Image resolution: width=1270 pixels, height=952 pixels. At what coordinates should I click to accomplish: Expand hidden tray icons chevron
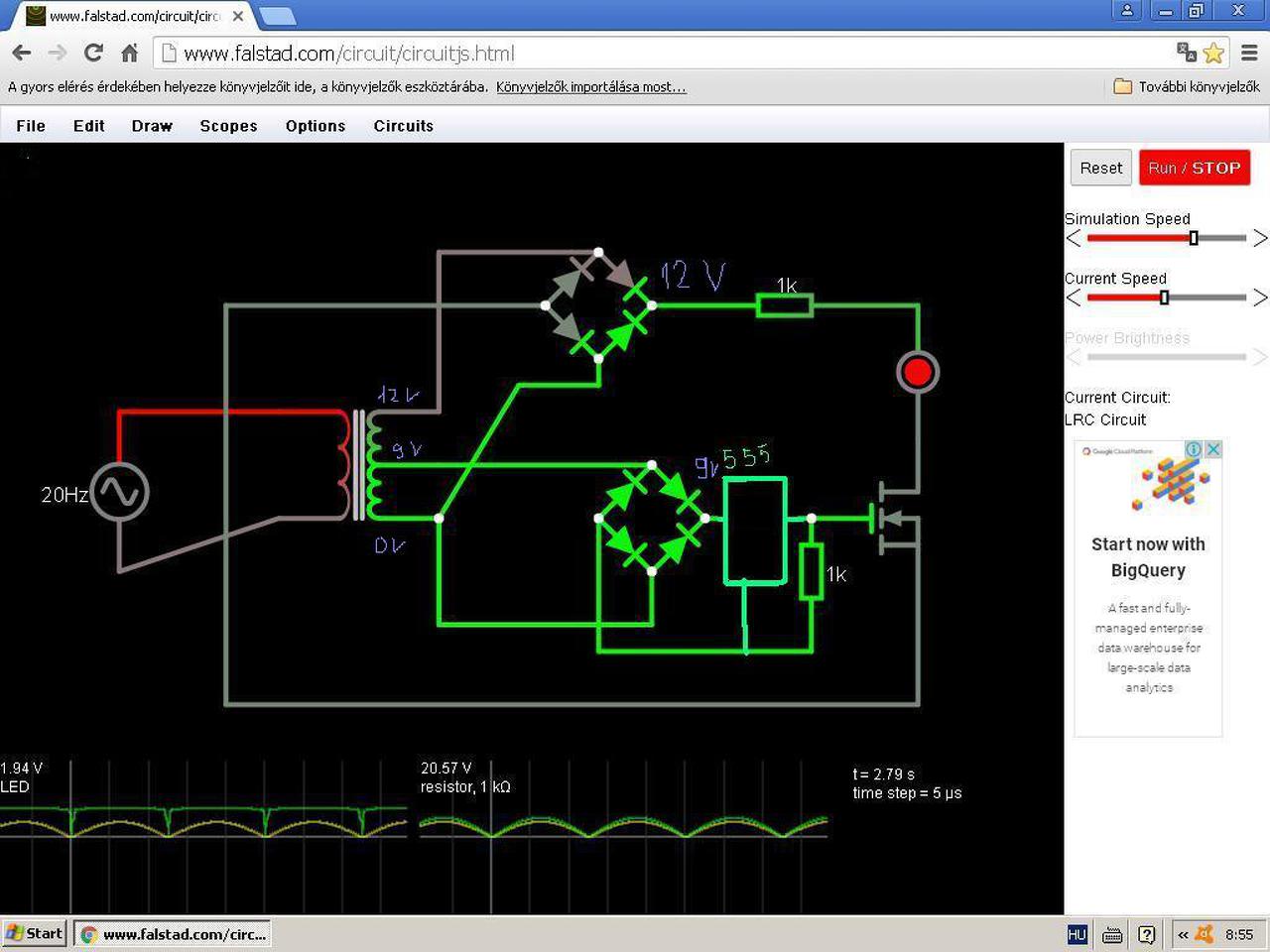pyautogui.click(x=1183, y=934)
